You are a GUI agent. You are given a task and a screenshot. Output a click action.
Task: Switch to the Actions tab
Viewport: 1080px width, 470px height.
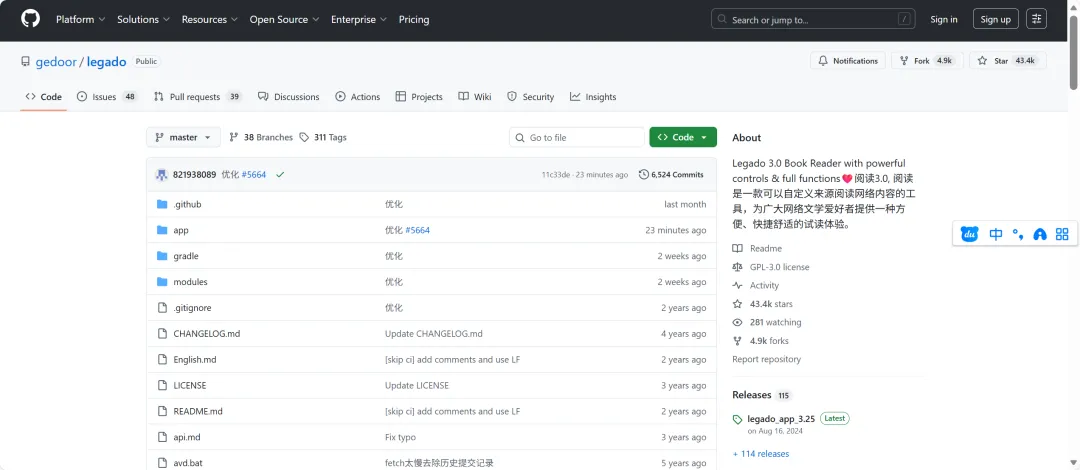click(357, 96)
